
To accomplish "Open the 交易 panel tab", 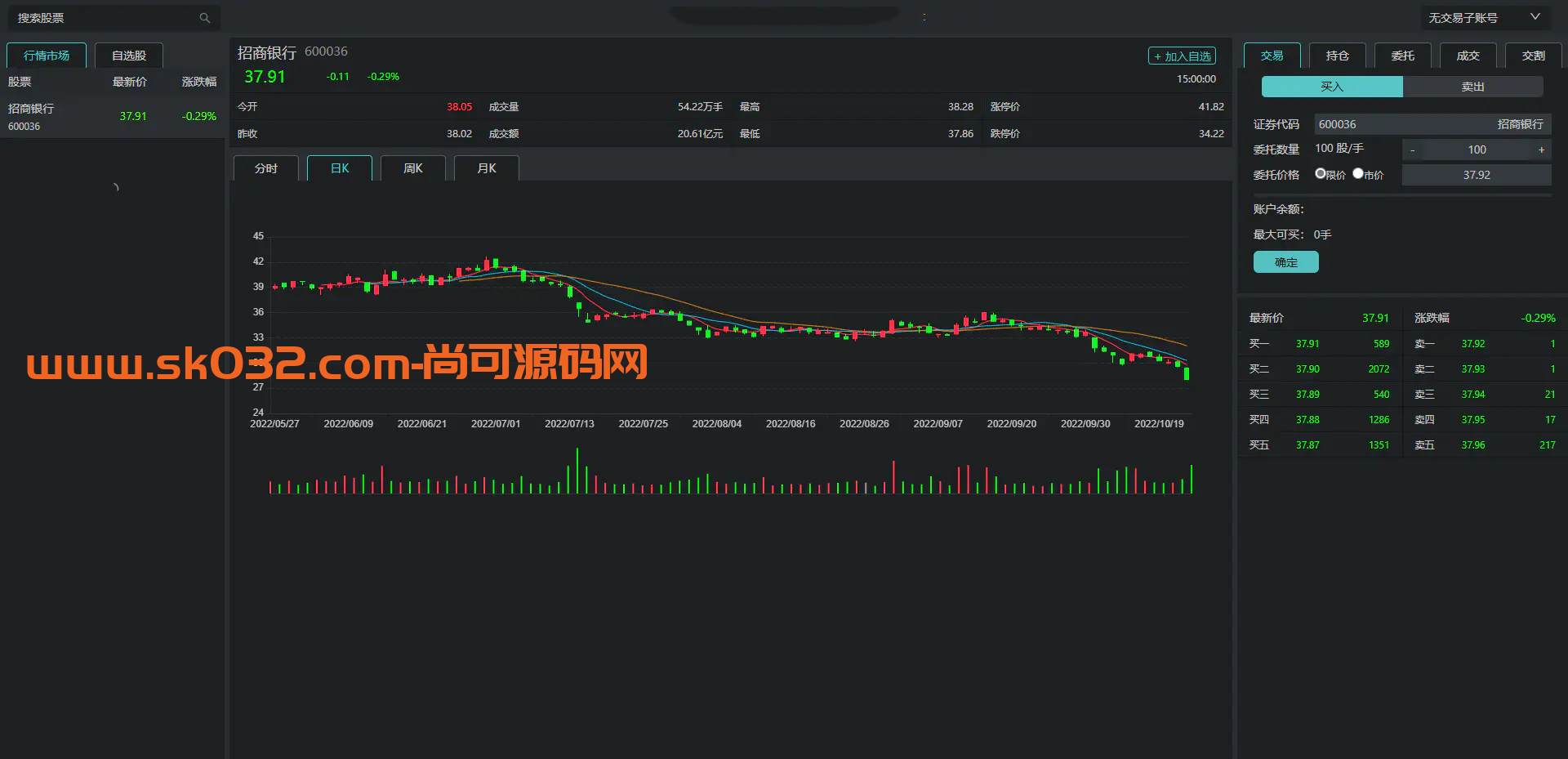I will (x=1272, y=56).
